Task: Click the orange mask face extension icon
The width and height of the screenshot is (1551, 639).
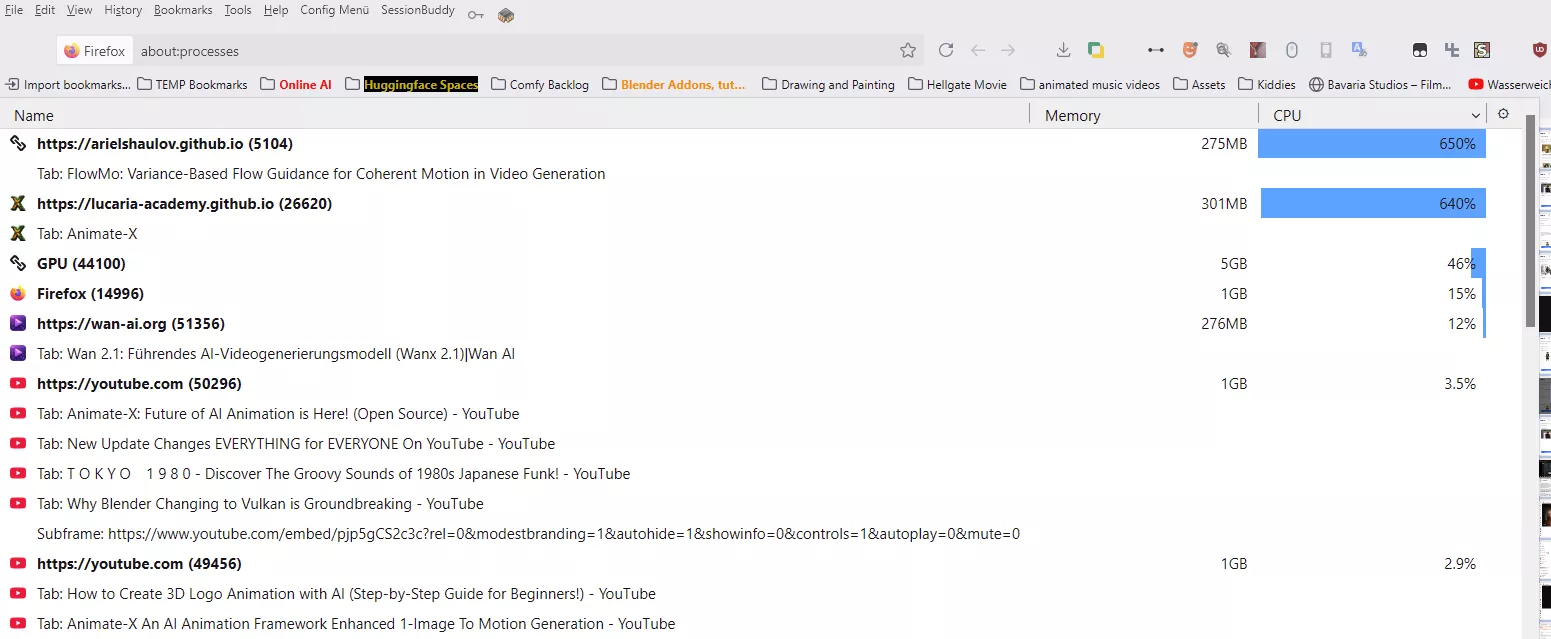Action: pyautogui.click(x=1190, y=50)
